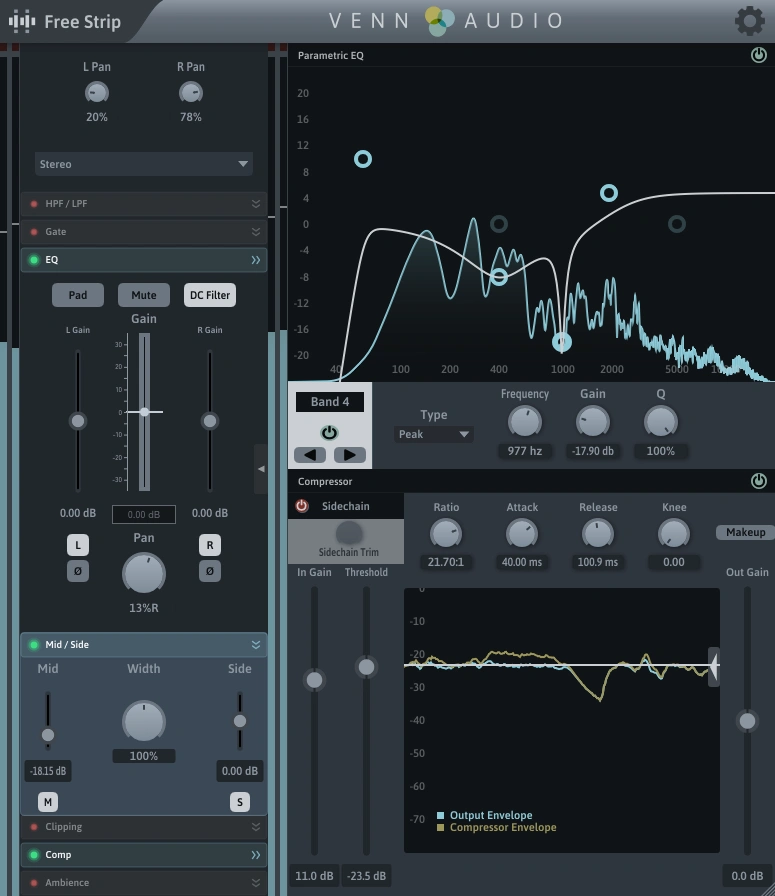
Task: Collapse side panel with left arrow handle
Action: (x=261, y=469)
